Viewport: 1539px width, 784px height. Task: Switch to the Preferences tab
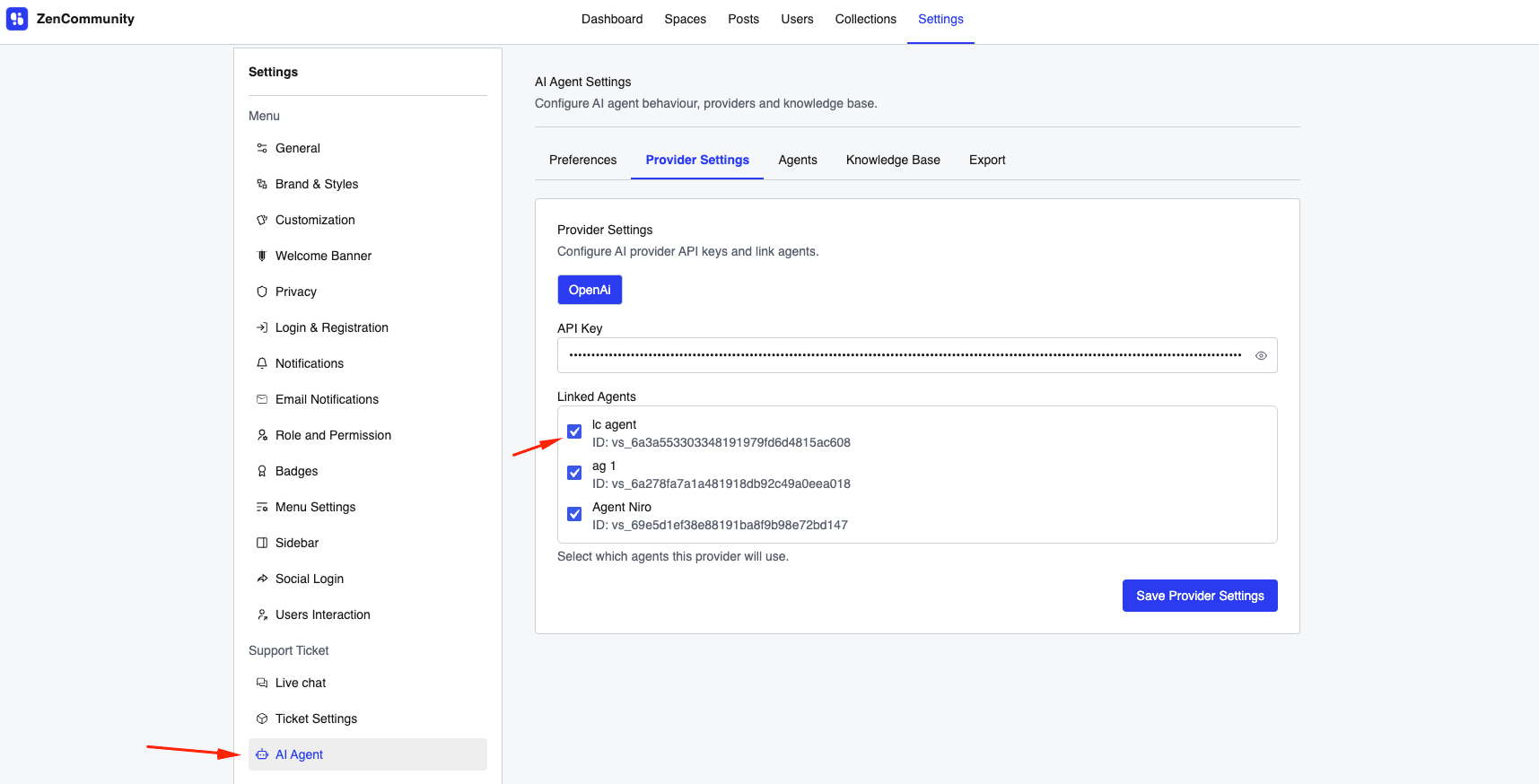[x=583, y=160]
